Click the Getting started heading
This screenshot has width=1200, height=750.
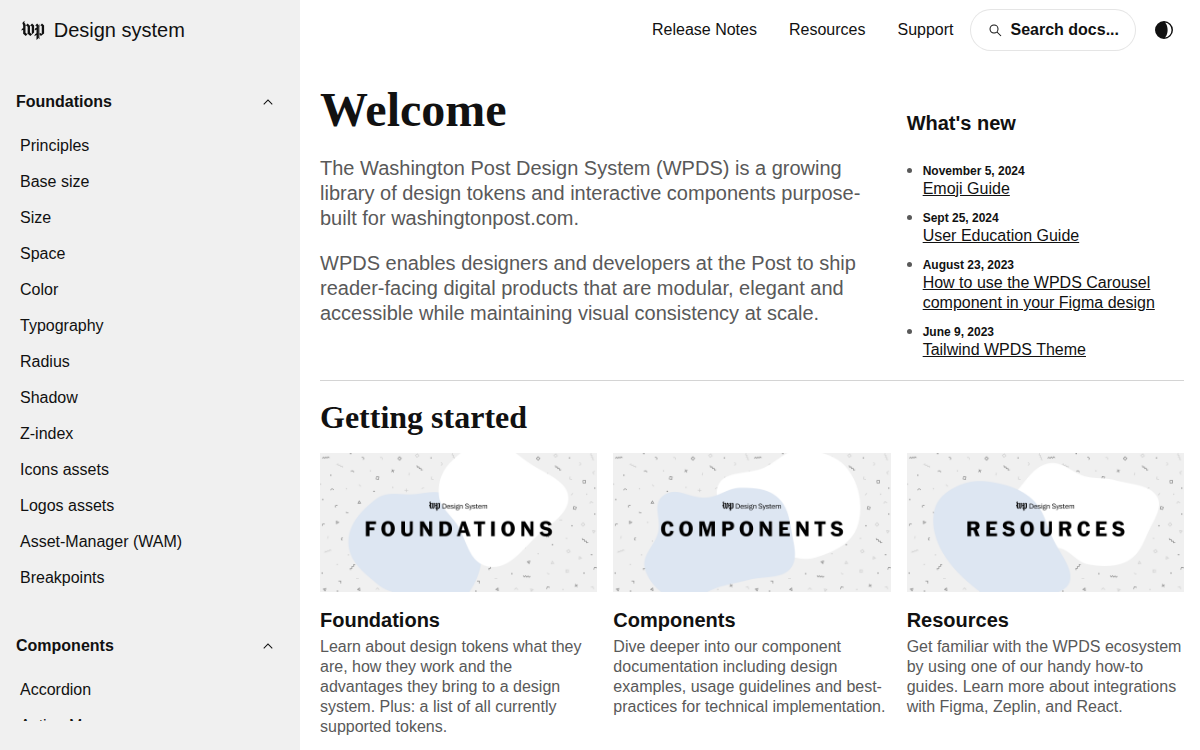[x=423, y=417]
